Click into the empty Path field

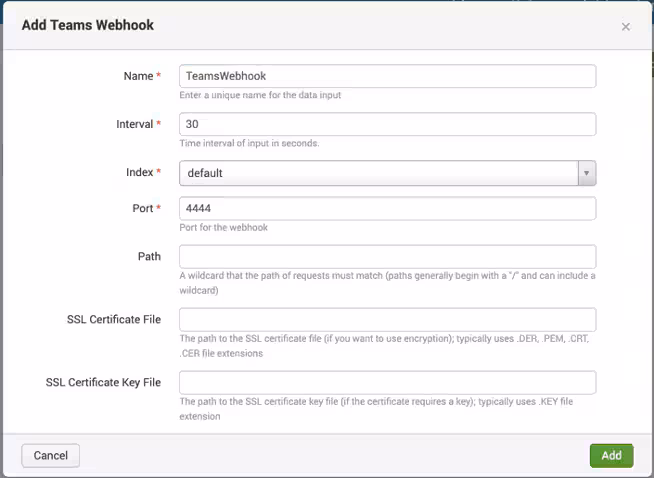click(x=387, y=256)
